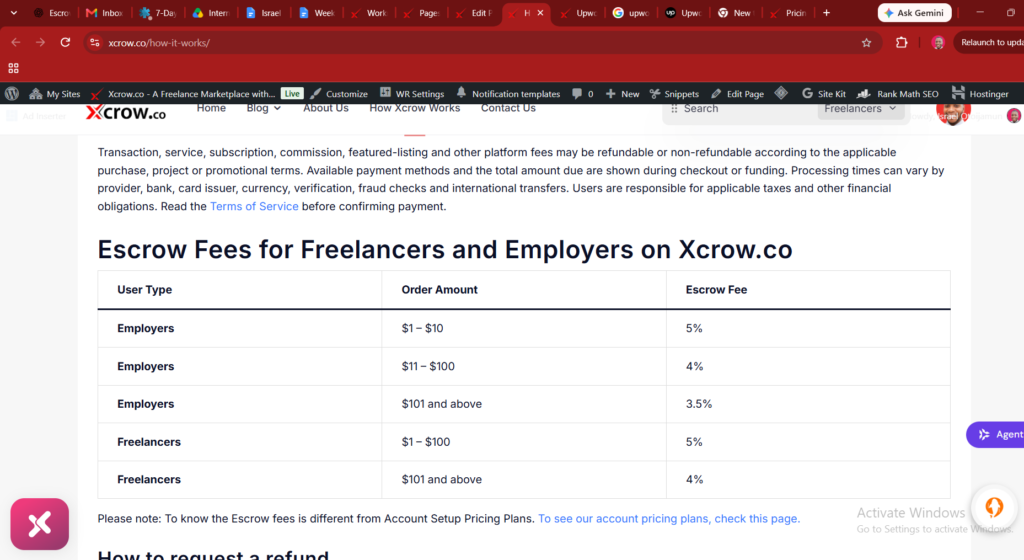Viewport: 1024px width, 560px height.
Task: Switch to the Week docs tab
Action: (x=317, y=13)
